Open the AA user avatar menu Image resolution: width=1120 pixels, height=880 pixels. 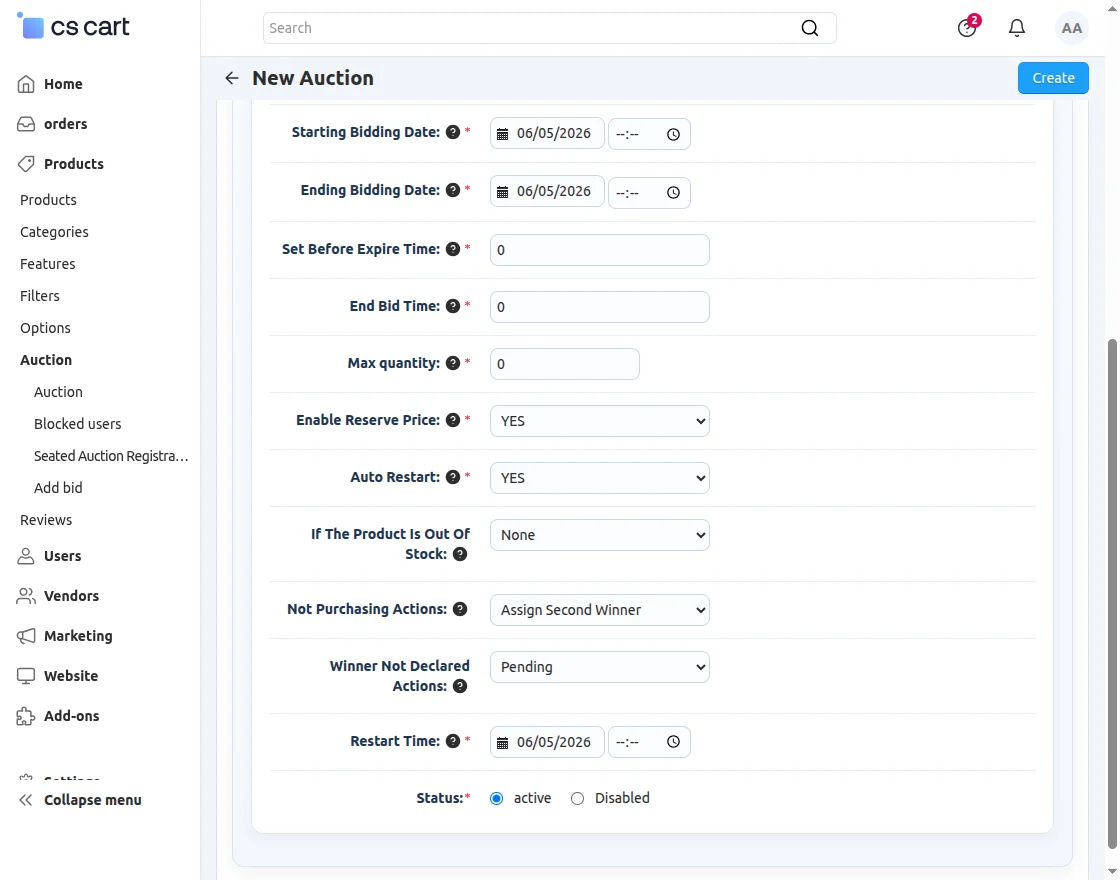coord(1071,28)
